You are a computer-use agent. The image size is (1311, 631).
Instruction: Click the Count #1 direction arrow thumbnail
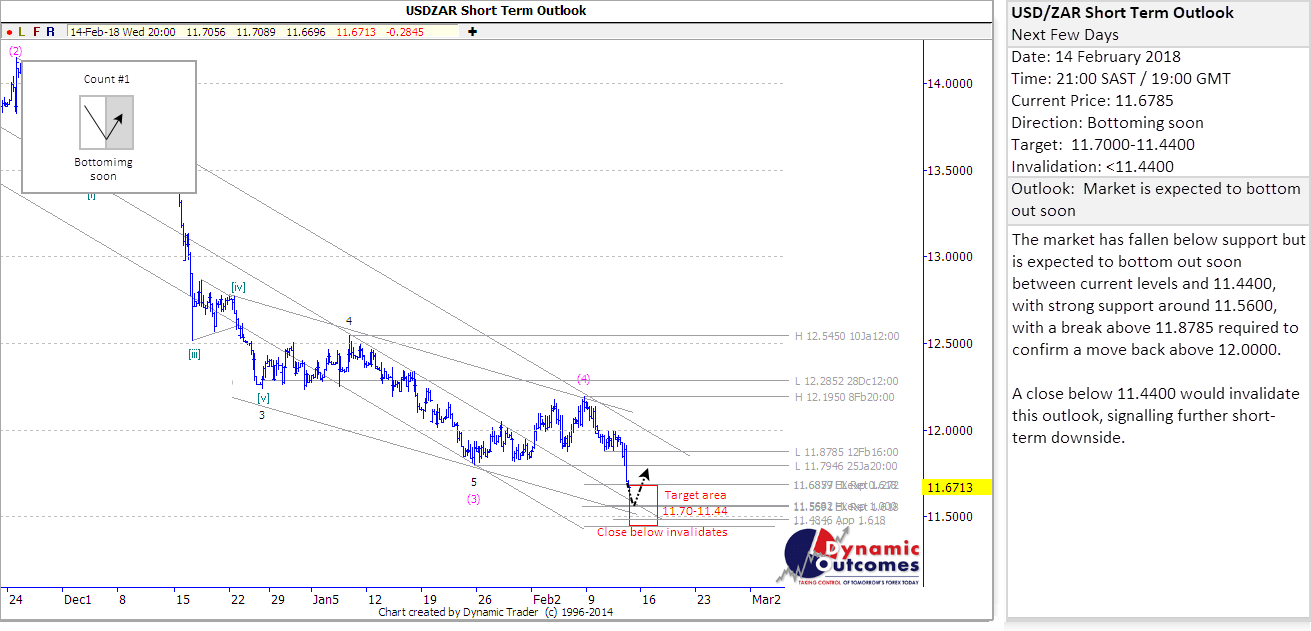(x=106, y=122)
